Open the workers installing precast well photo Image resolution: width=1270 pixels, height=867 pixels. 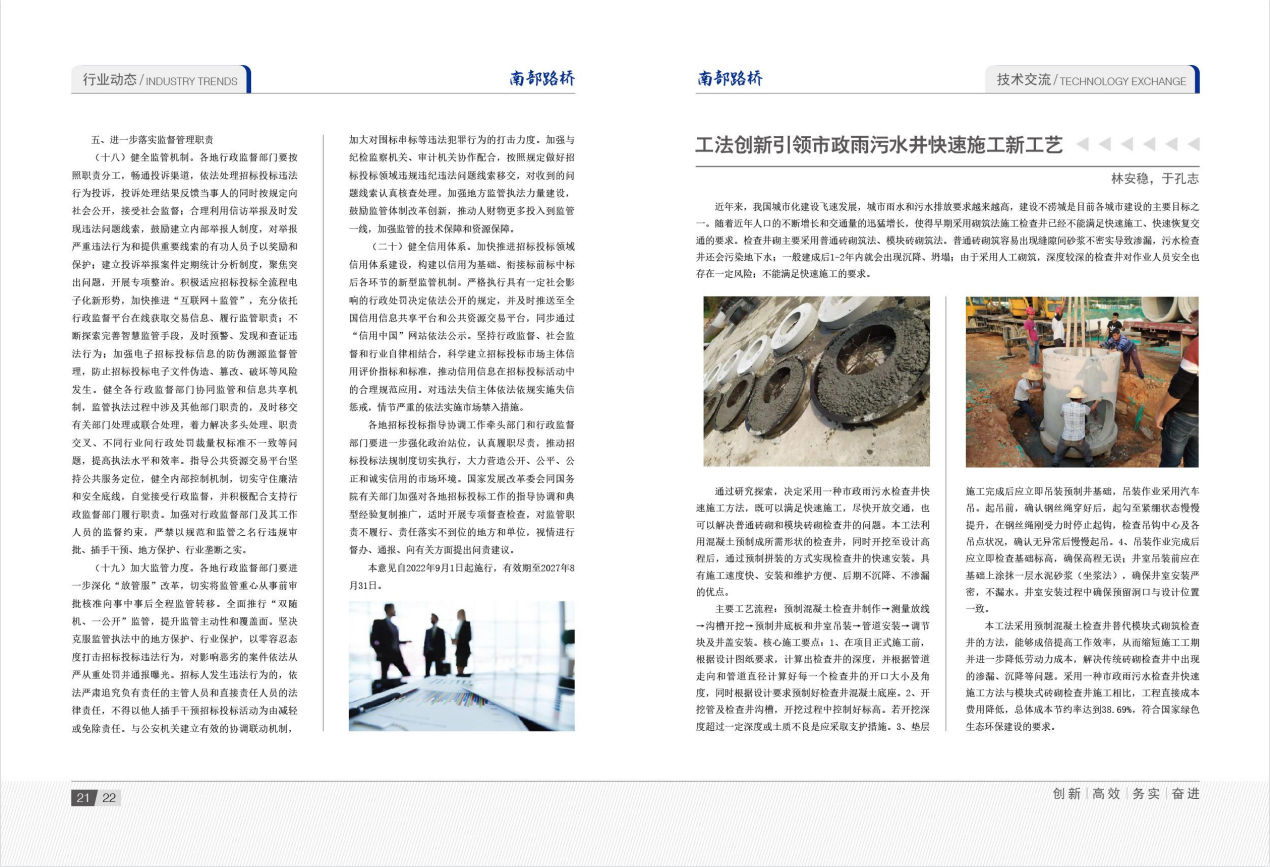pyautogui.click(x=1082, y=381)
